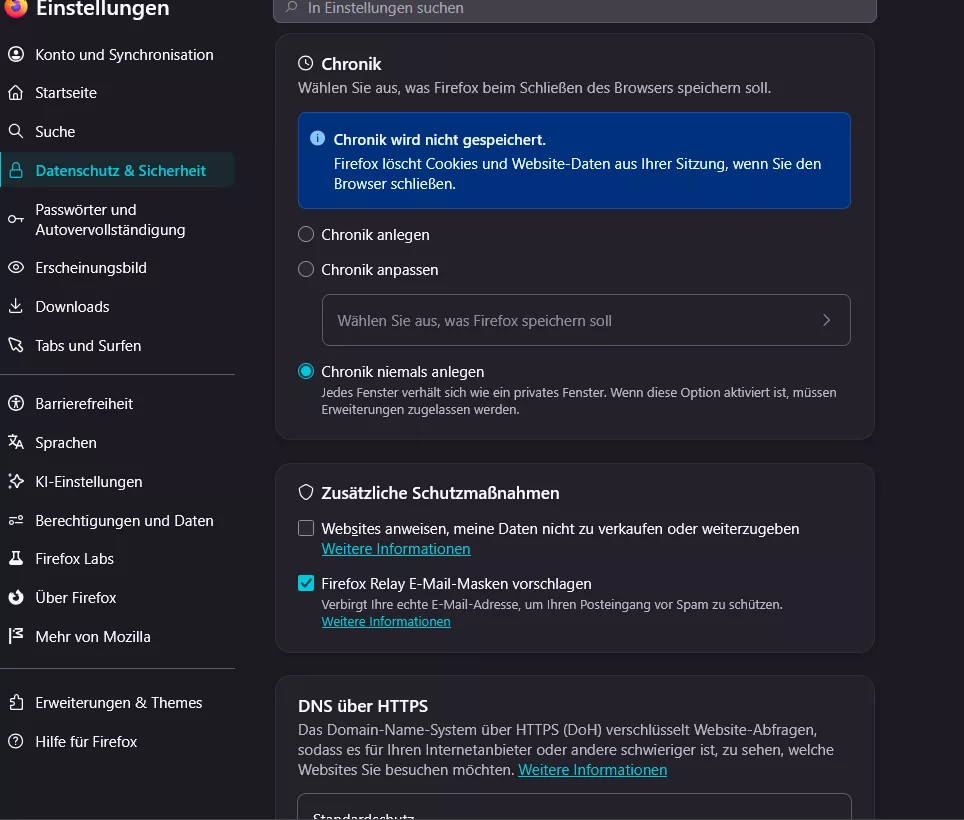Click the Startseite house icon

click(x=16, y=93)
